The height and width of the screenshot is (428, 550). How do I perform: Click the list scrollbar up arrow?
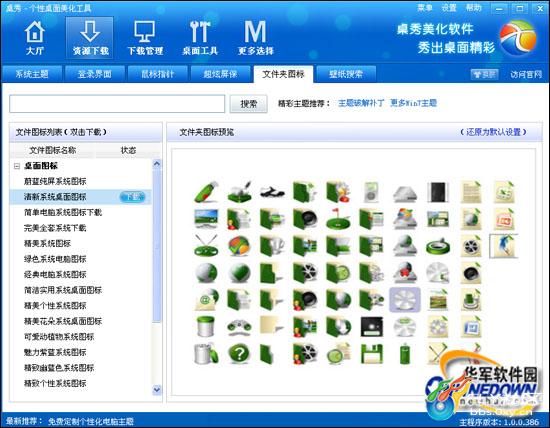point(157,164)
